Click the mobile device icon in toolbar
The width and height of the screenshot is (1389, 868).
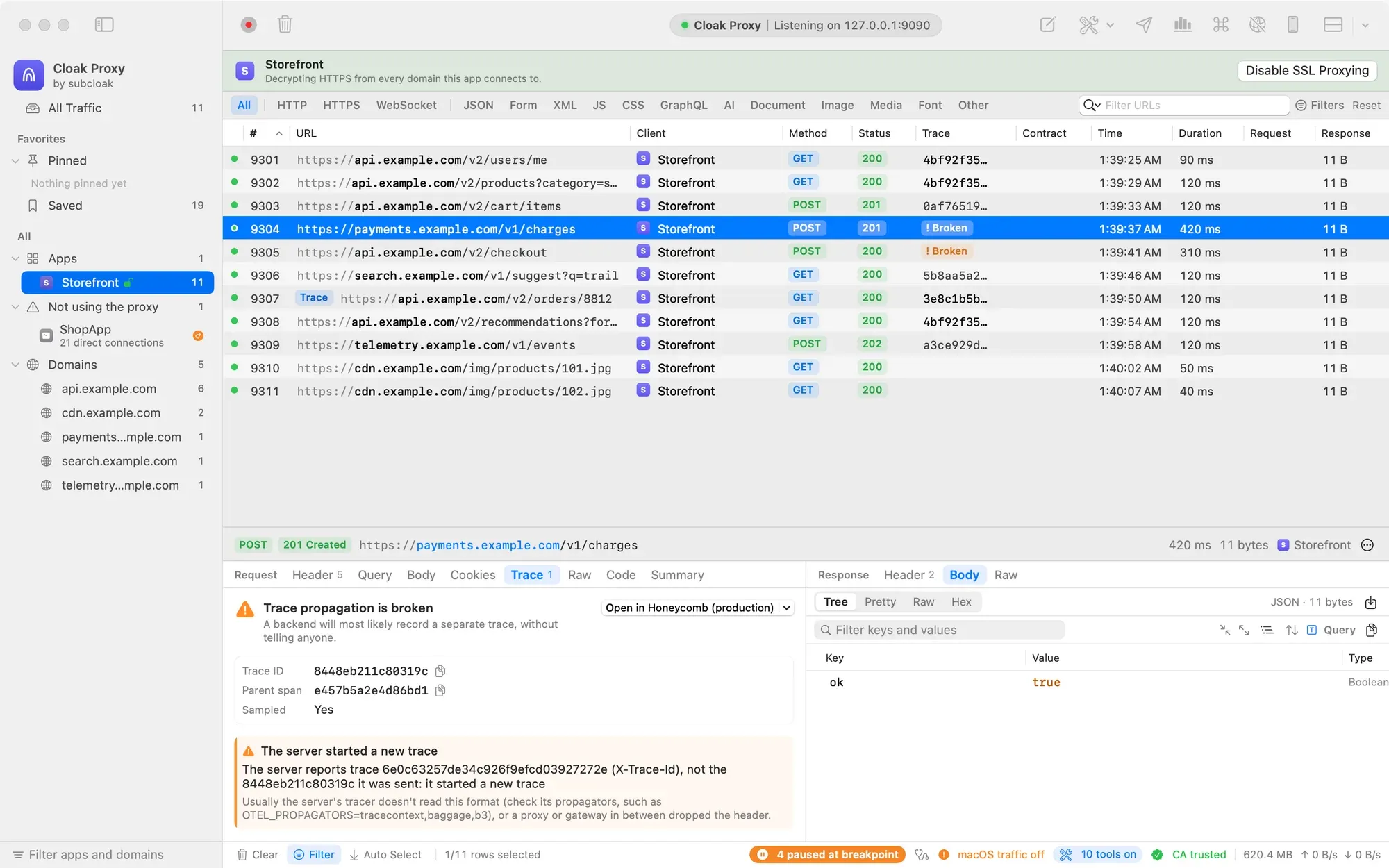(x=1292, y=25)
